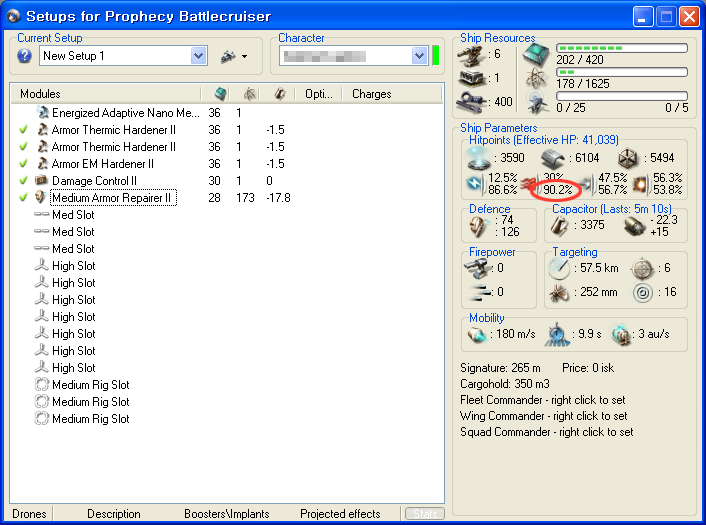
Task: Click the explosive resistance icon
Action: (641, 184)
